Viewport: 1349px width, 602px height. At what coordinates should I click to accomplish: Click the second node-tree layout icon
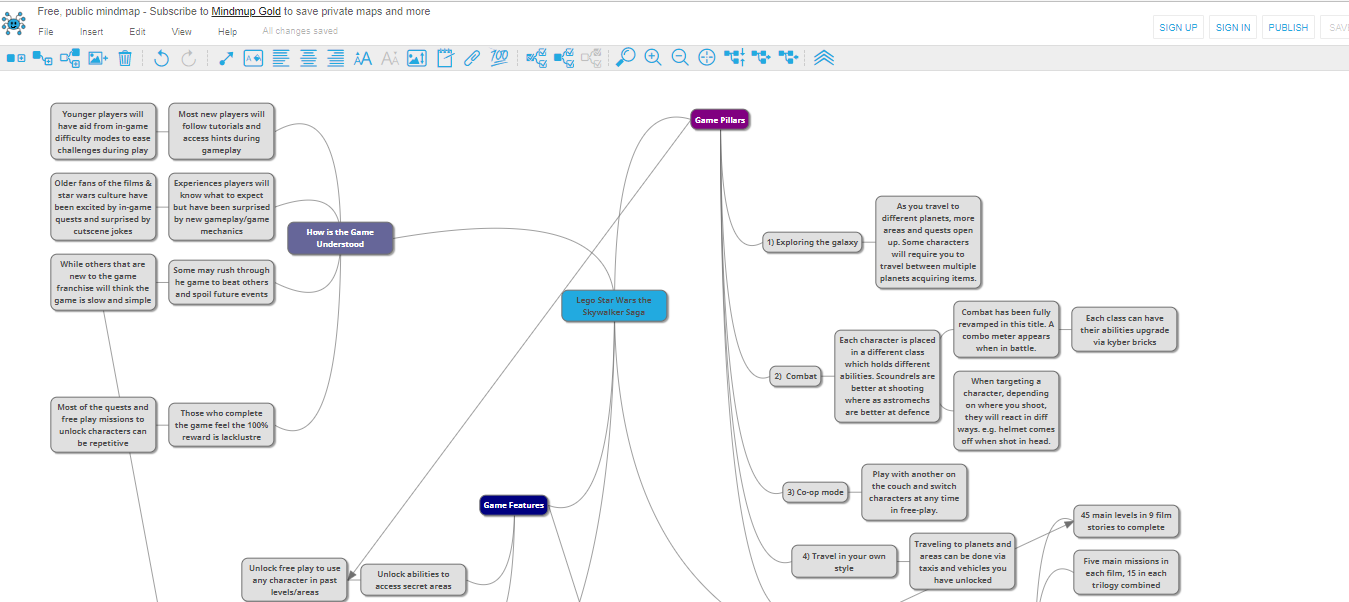(761, 58)
